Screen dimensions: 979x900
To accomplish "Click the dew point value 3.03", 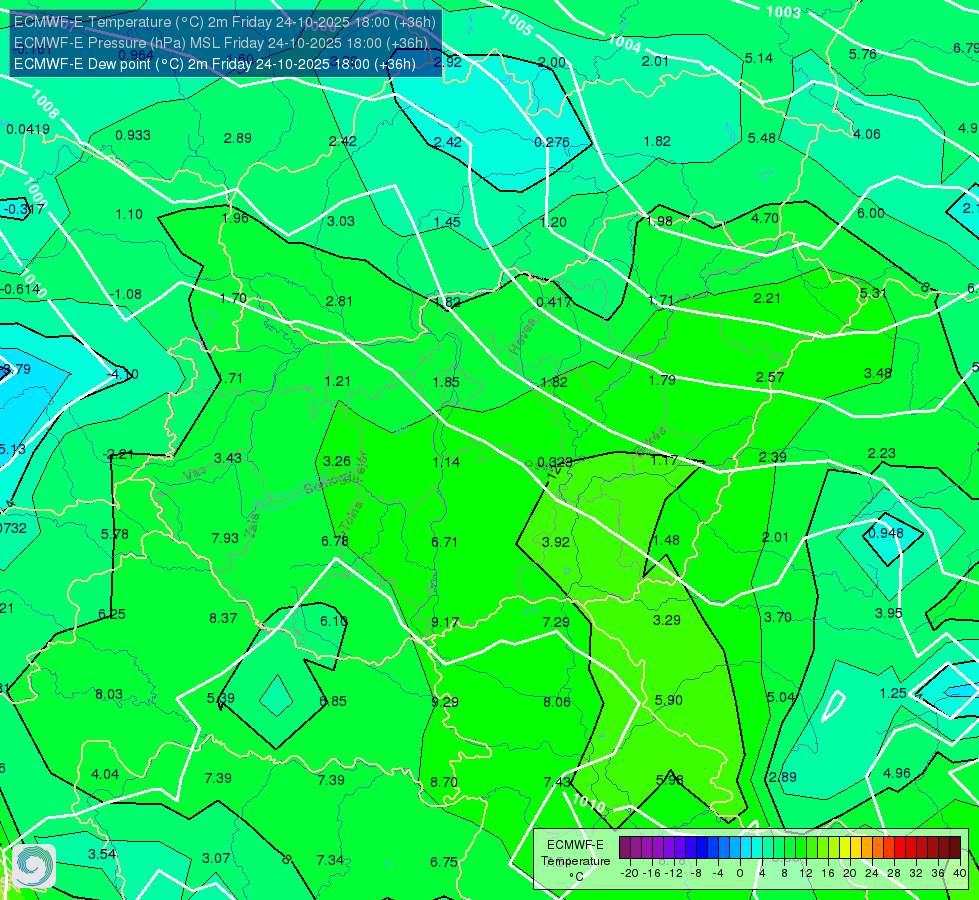I will coord(341,221).
